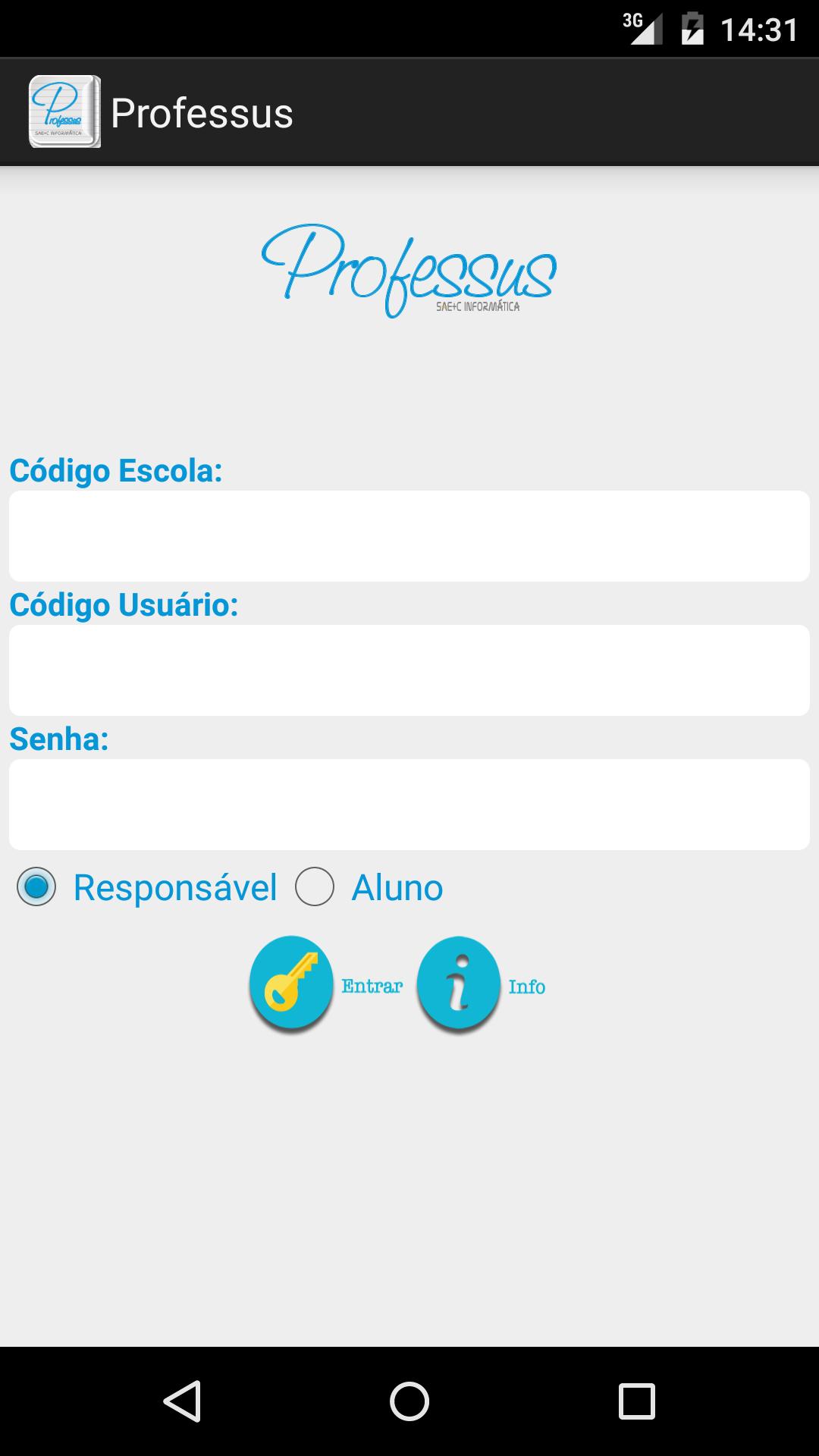The height and width of the screenshot is (1456, 819).
Task: Focus the Código Usuário text field
Action: point(409,670)
